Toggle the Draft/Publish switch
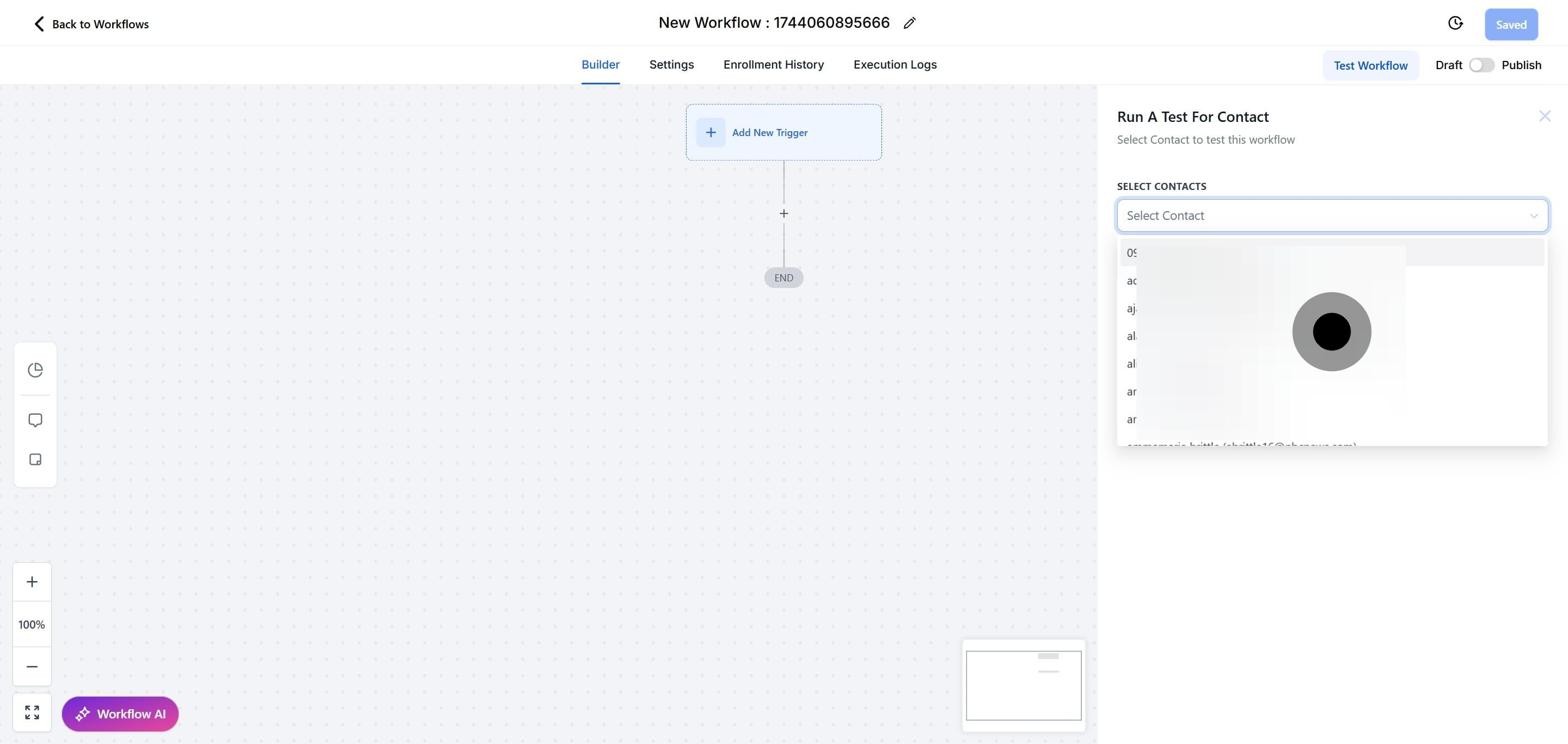The width and height of the screenshot is (1568, 744). [x=1481, y=65]
